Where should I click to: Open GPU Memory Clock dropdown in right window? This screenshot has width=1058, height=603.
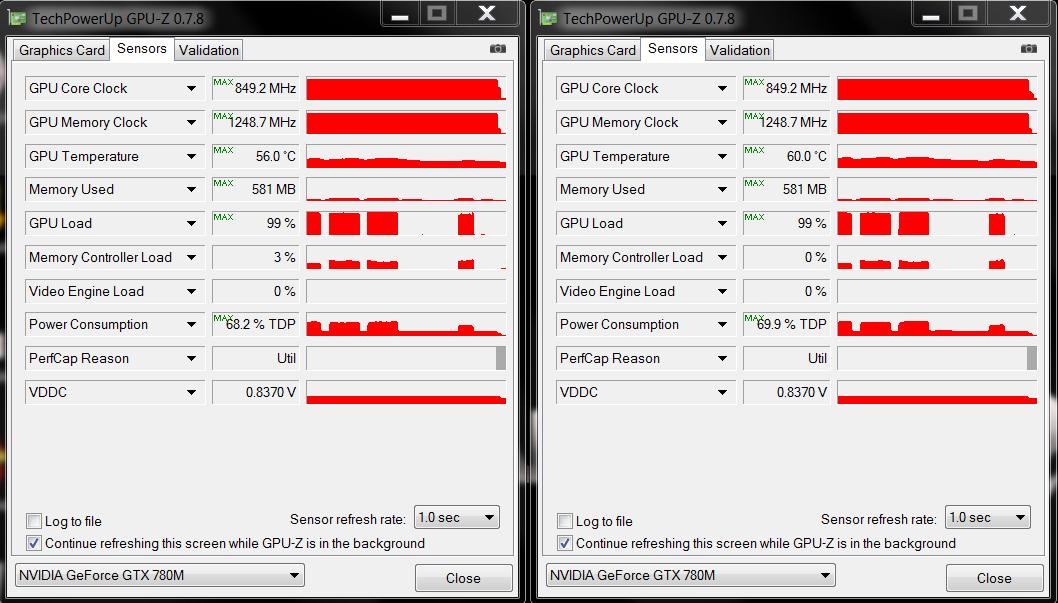pyautogui.click(x=723, y=122)
